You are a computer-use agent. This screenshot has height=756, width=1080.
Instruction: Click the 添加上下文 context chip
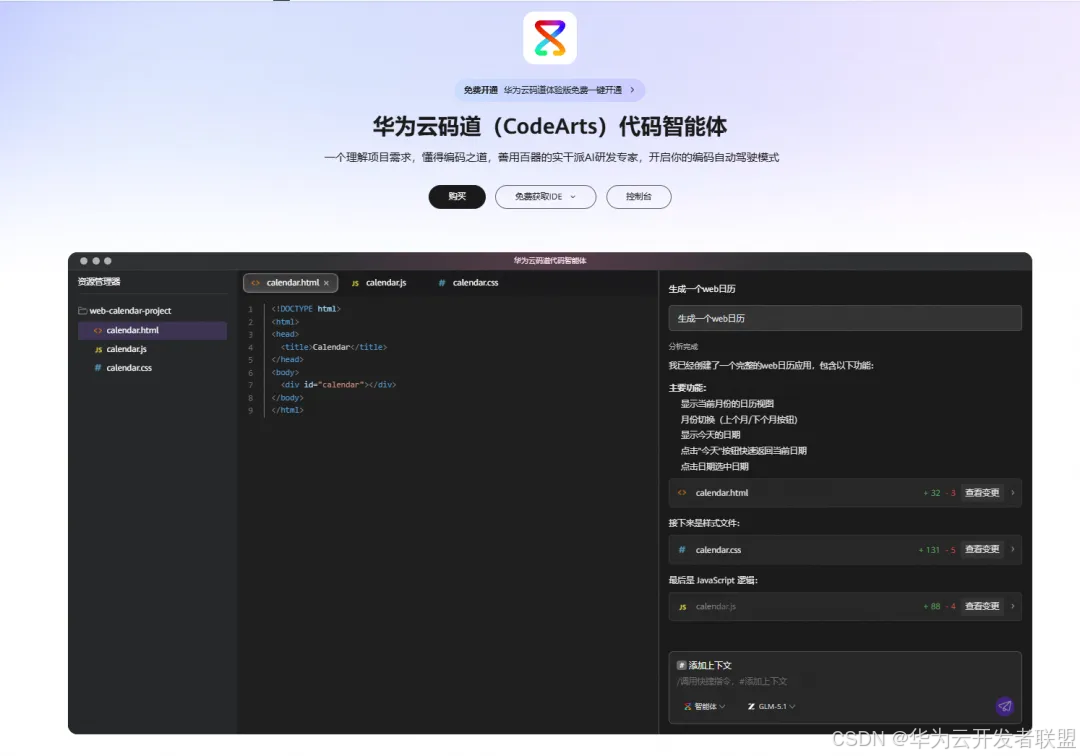(x=704, y=665)
